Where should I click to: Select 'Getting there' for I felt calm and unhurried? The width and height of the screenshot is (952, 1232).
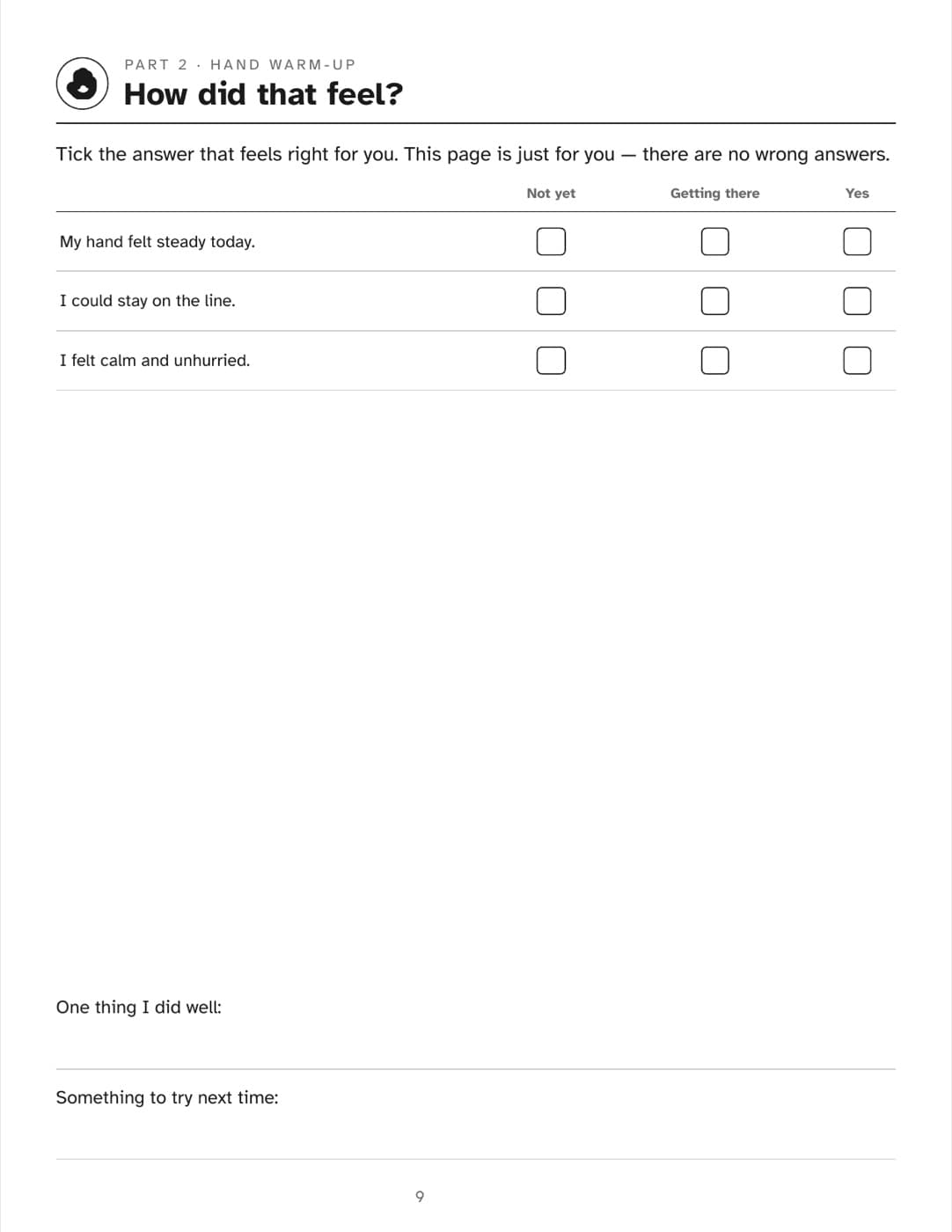[714, 360]
